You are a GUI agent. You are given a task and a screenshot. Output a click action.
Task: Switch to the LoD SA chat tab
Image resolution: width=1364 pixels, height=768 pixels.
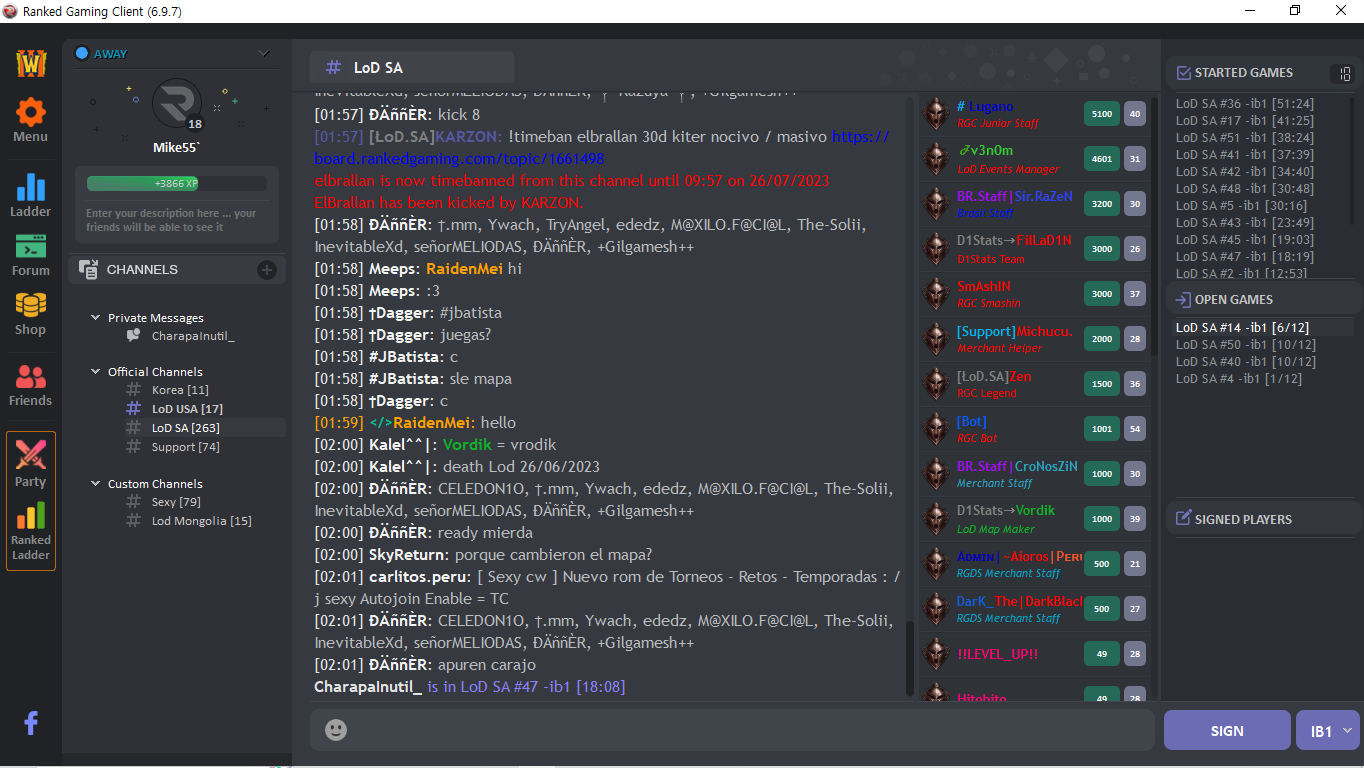point(412,67)
